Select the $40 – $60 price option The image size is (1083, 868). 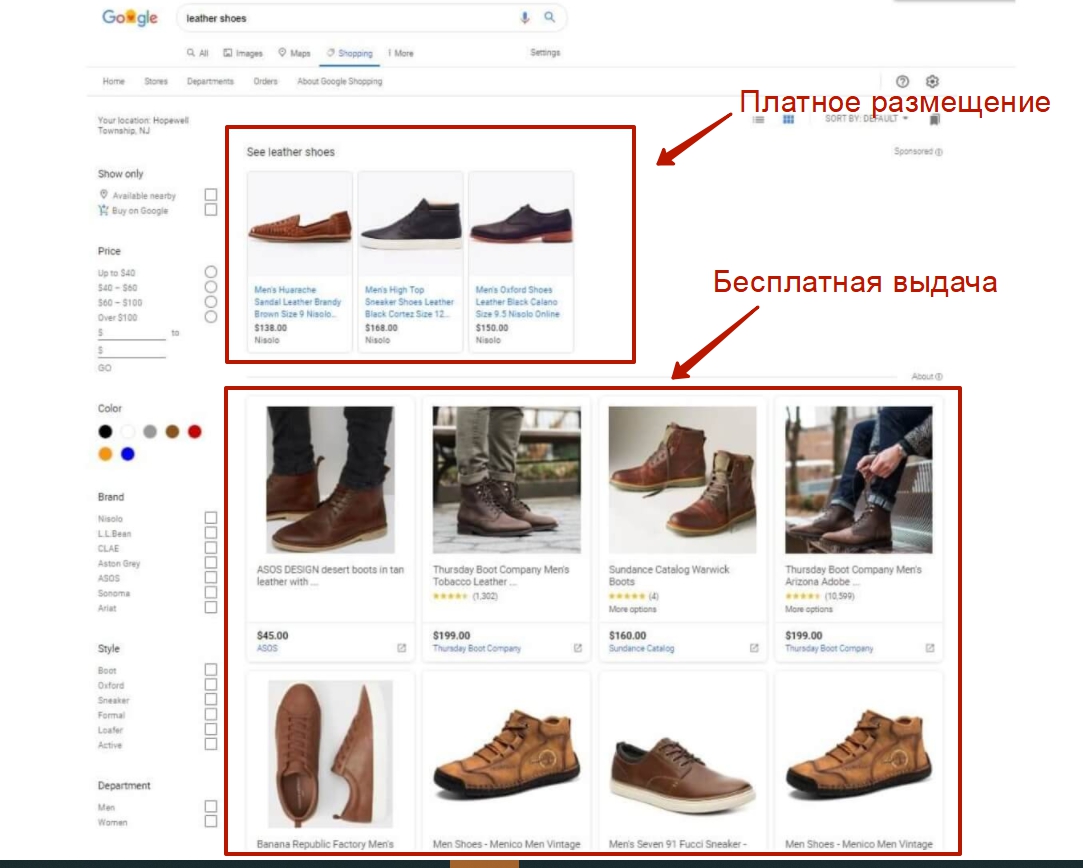(211, 287)
